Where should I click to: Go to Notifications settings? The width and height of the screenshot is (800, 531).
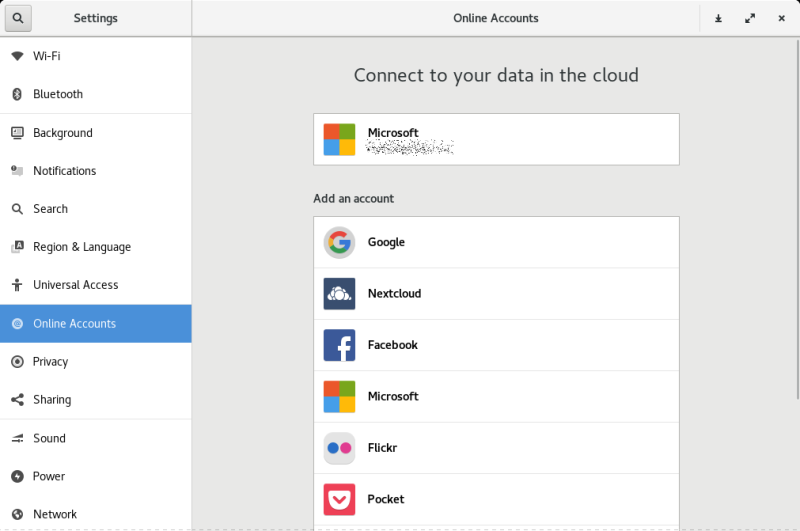coord(64,171)
